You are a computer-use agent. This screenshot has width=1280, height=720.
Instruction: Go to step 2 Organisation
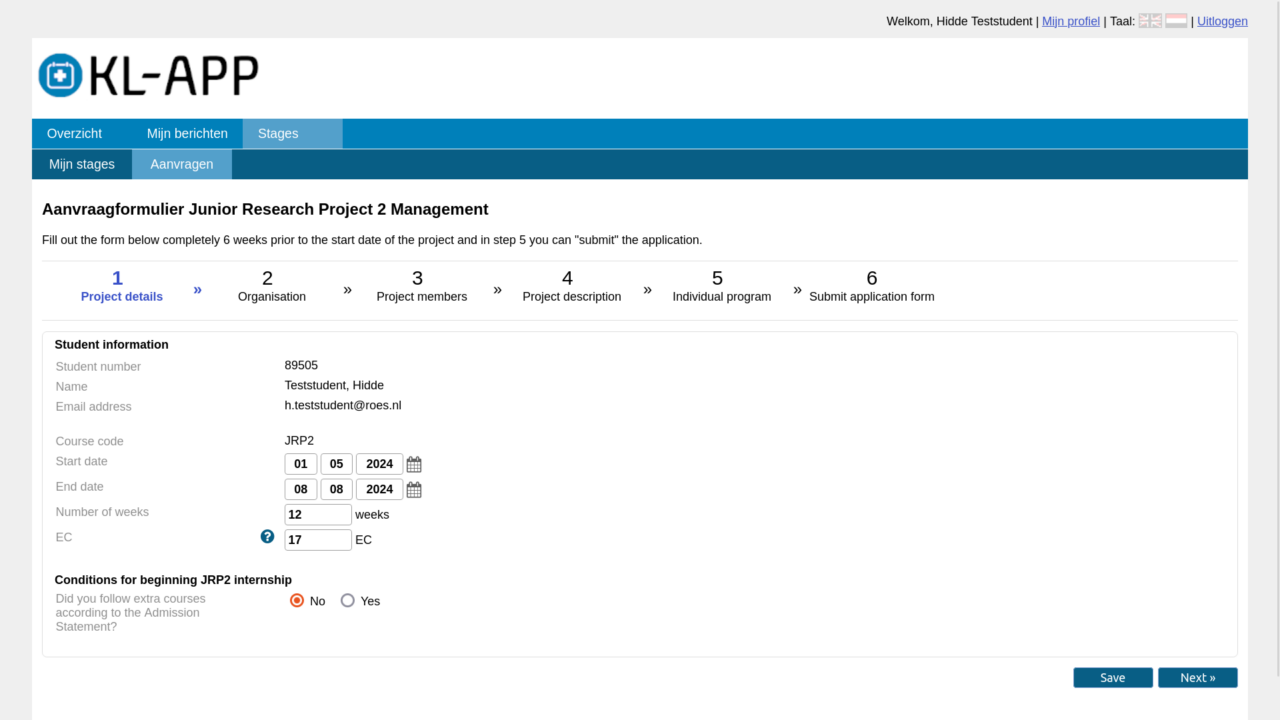tap(271, 286)
